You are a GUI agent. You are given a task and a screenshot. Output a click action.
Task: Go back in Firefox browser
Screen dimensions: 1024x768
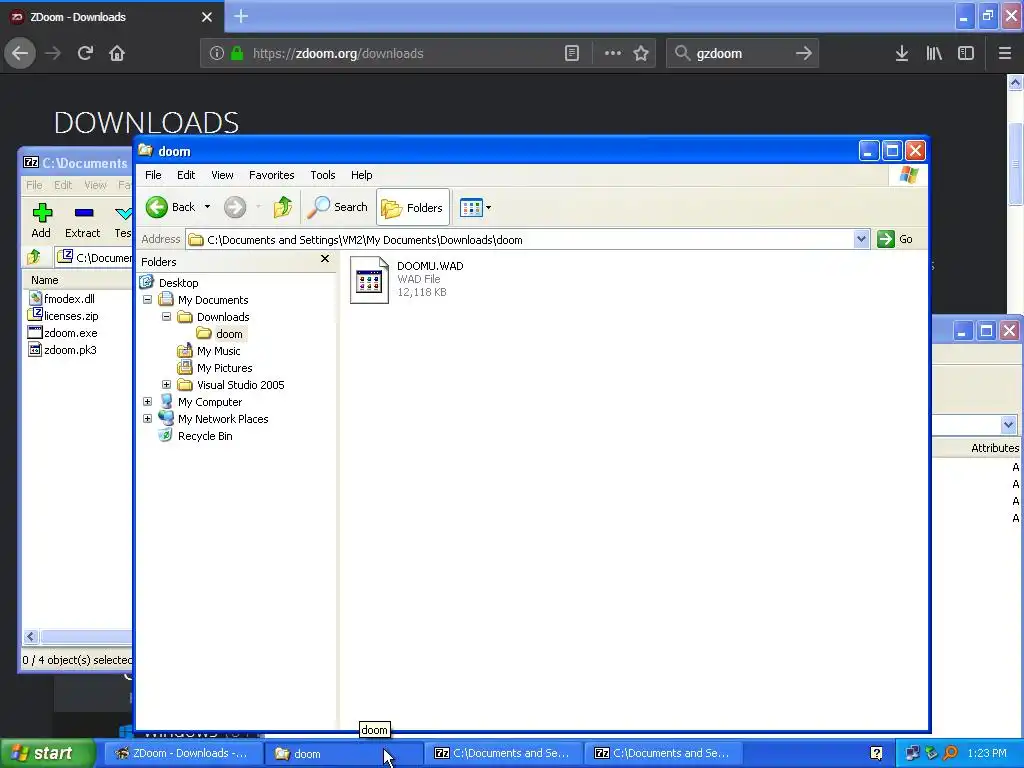coord(20,54)
